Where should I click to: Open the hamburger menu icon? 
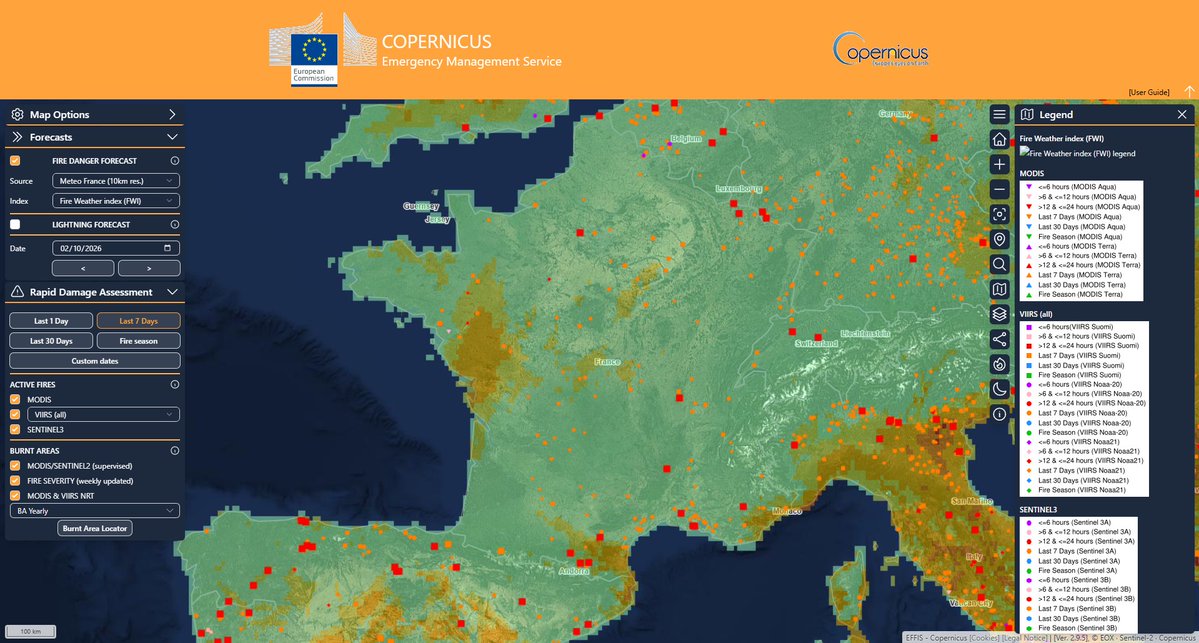click(999, 115)
